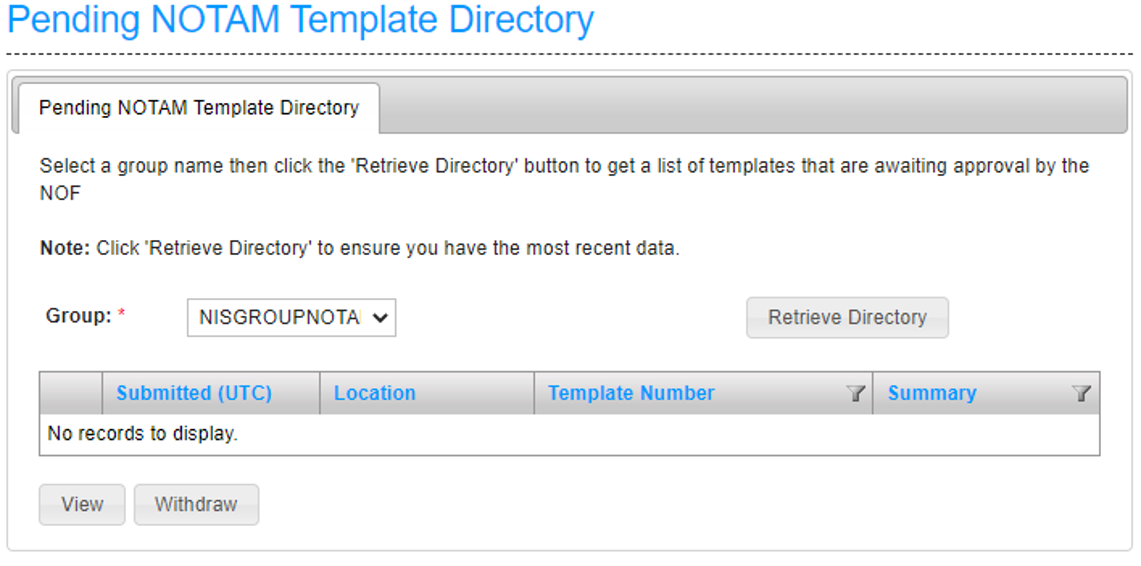Click the 'No records to display' row
Screen dimensions: 1141x566
tap(569, 434)
